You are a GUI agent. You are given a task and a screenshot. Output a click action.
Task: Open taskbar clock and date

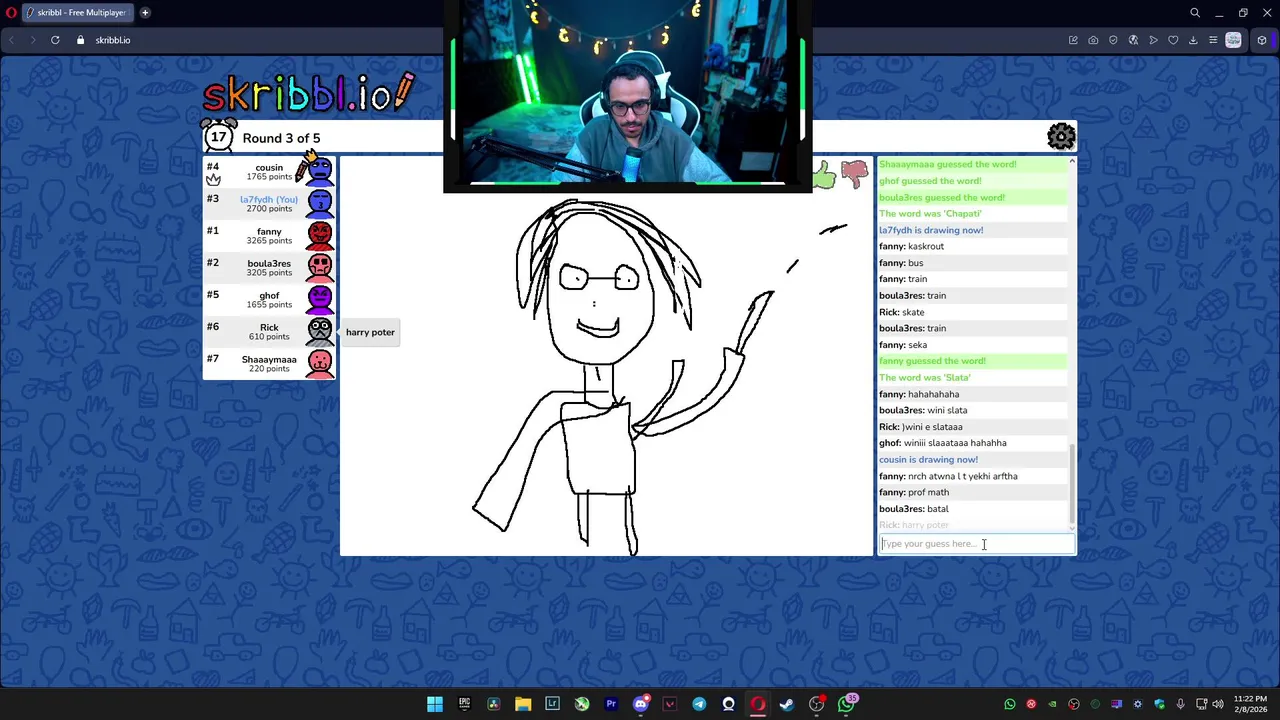point(1250,704)
